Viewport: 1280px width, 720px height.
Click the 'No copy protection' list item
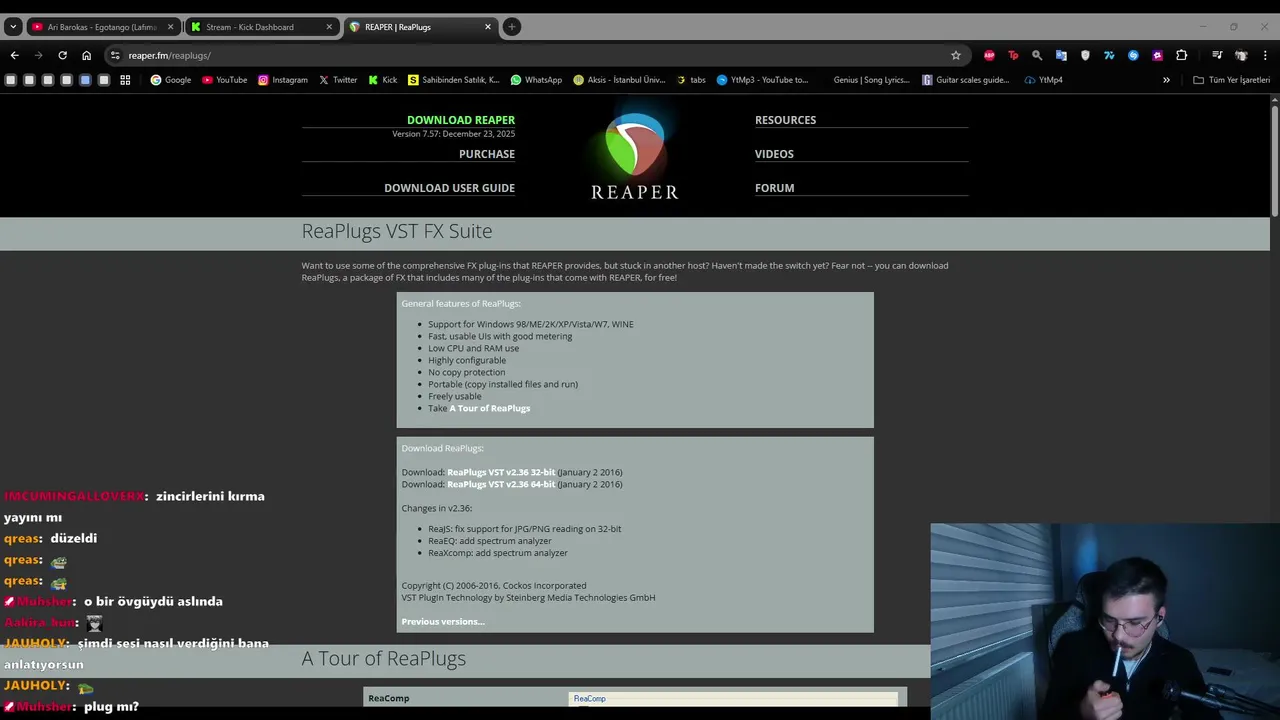click(467, 372)
